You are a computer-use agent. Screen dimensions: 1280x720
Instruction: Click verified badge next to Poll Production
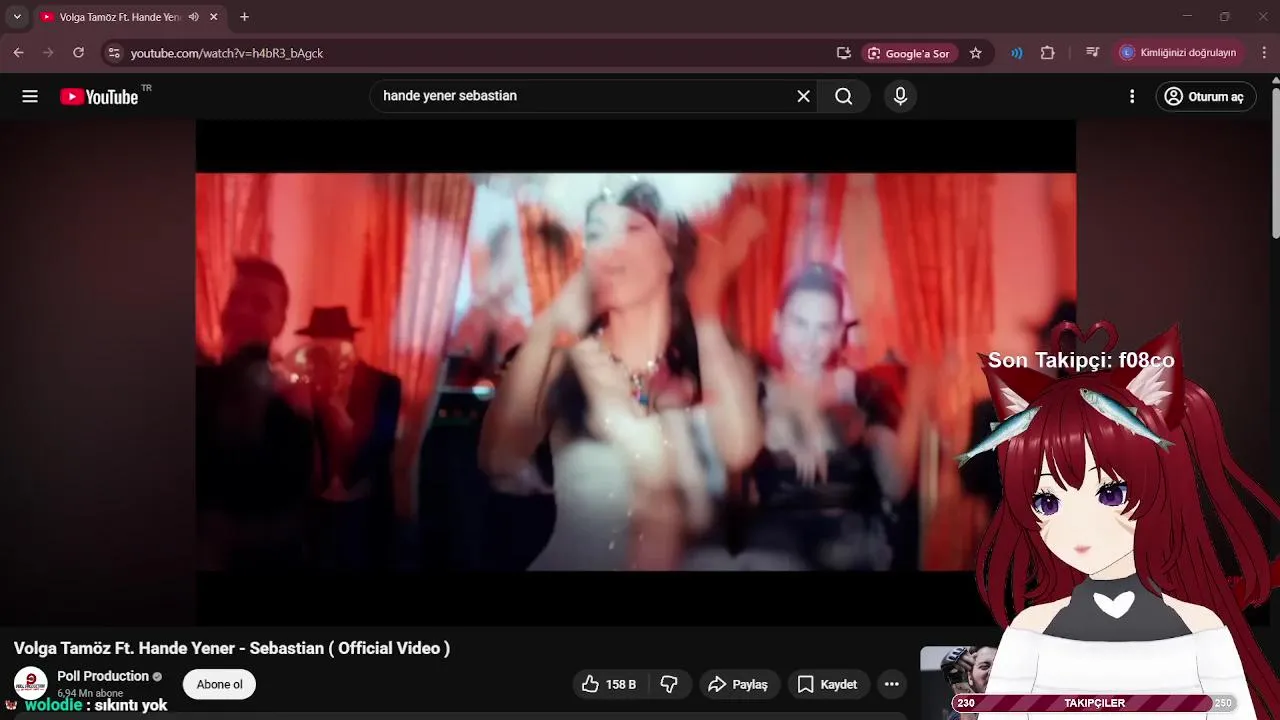pyautogui.click(x=157, y=677)
